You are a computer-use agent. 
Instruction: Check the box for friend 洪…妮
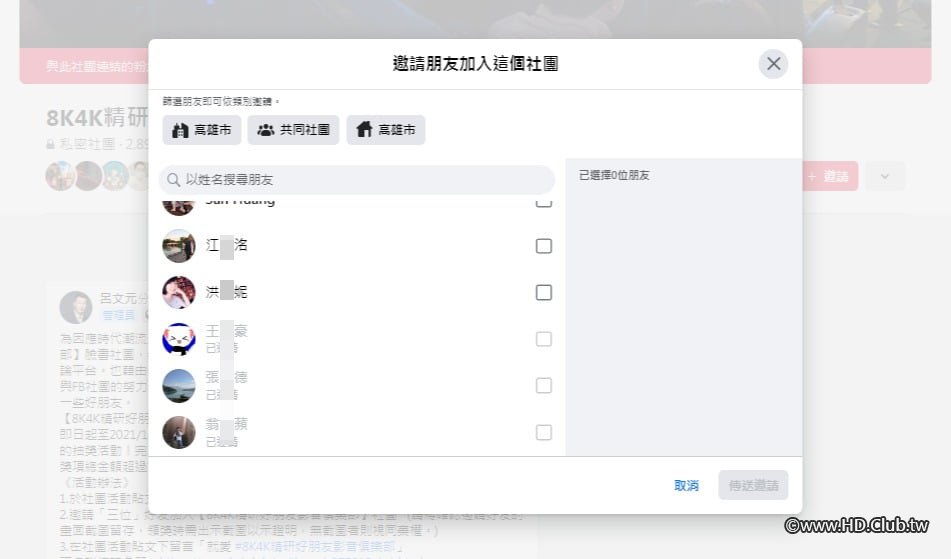[x=543, y=293]
